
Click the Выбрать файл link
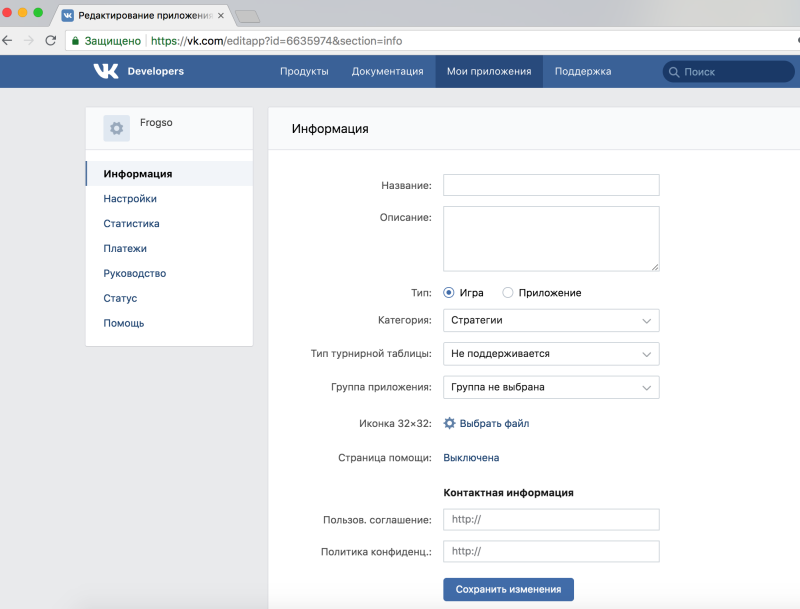coord(494,423)
